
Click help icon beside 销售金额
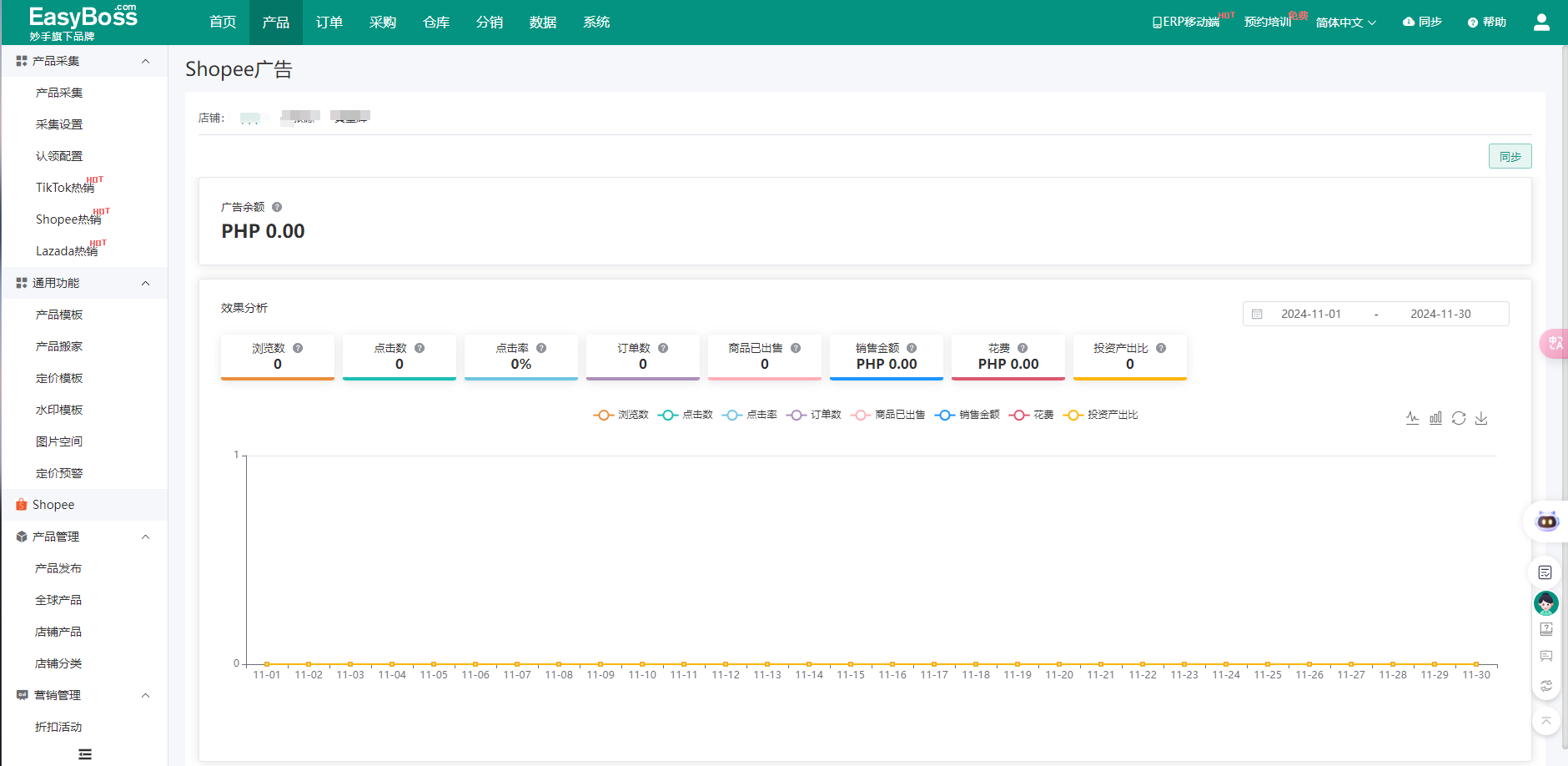(x=912, y=348)
